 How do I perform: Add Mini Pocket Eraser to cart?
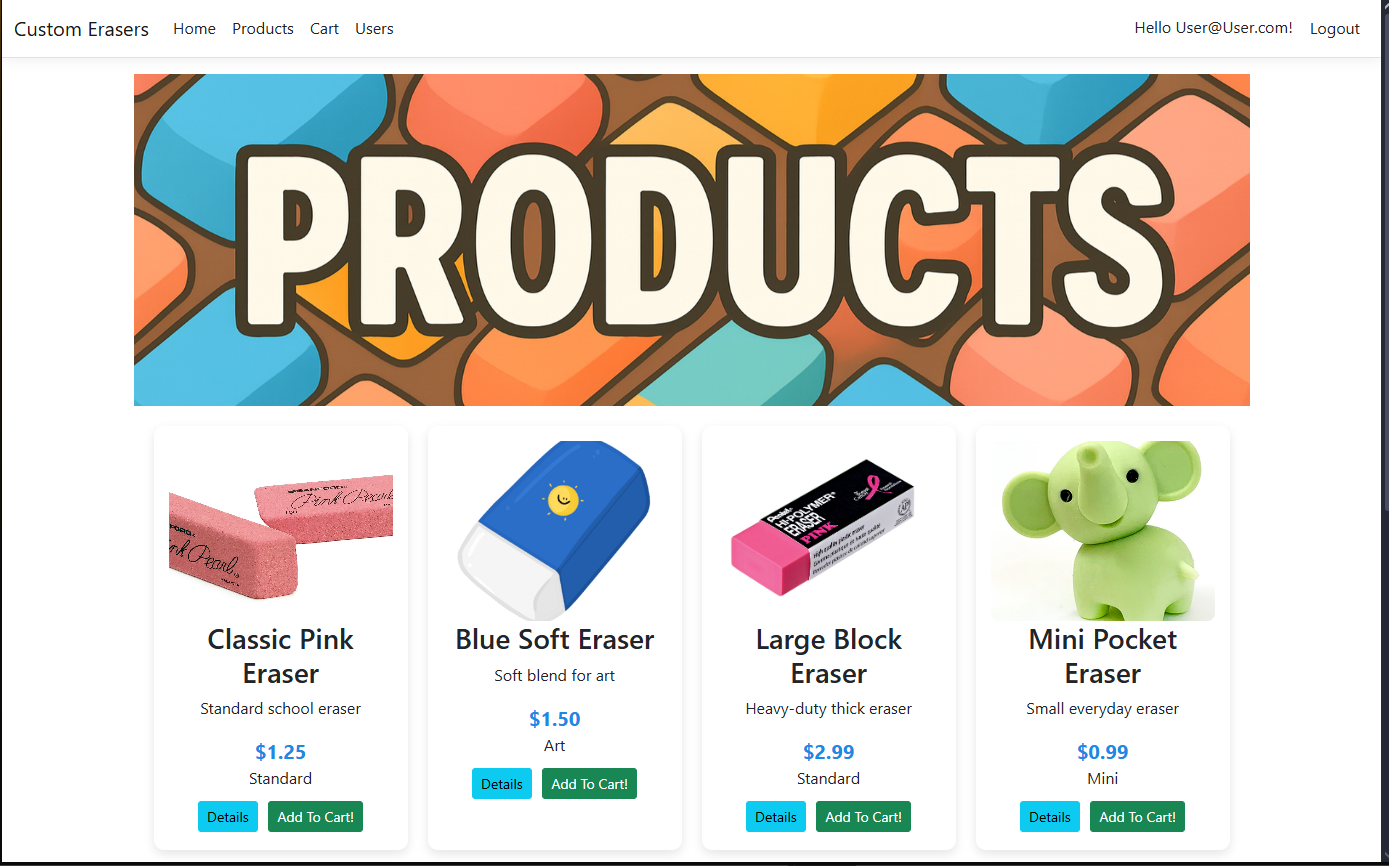click(x=1137, y=817)
